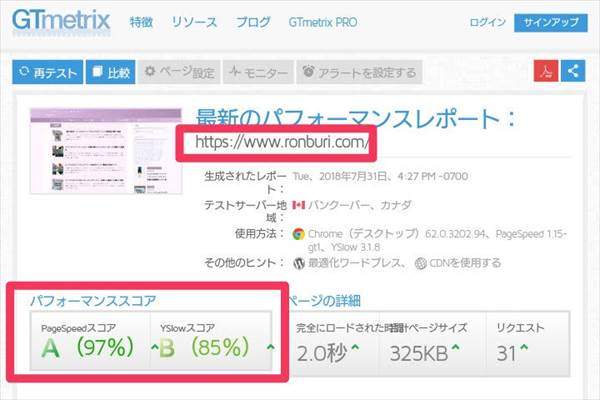This screenshot has width=600, height=400.
Task: Click the 325KB page size value
Action: (419, 353)
